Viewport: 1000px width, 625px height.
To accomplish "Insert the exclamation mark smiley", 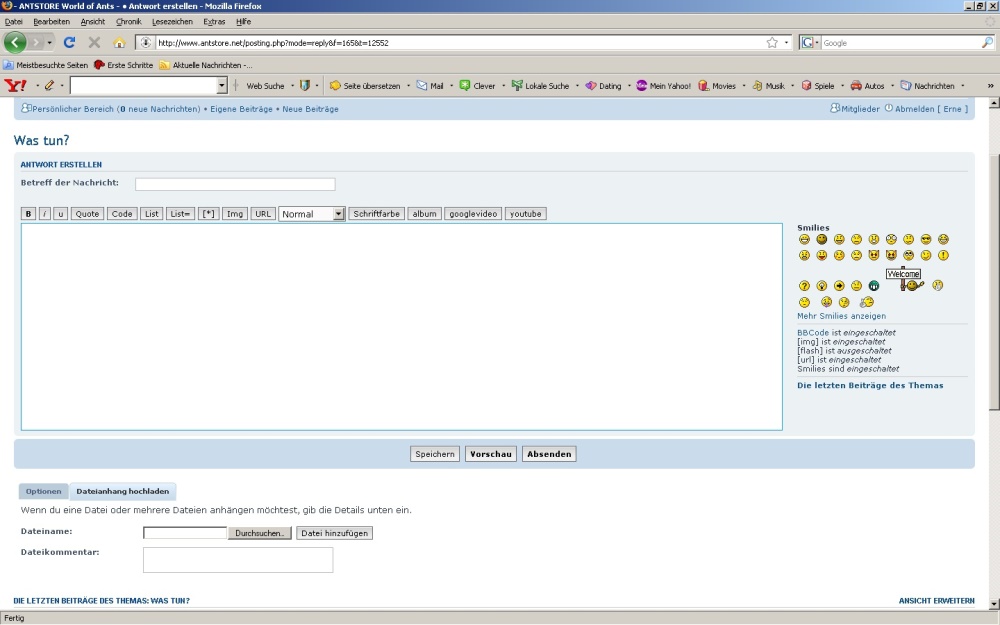I will (943, 256).
